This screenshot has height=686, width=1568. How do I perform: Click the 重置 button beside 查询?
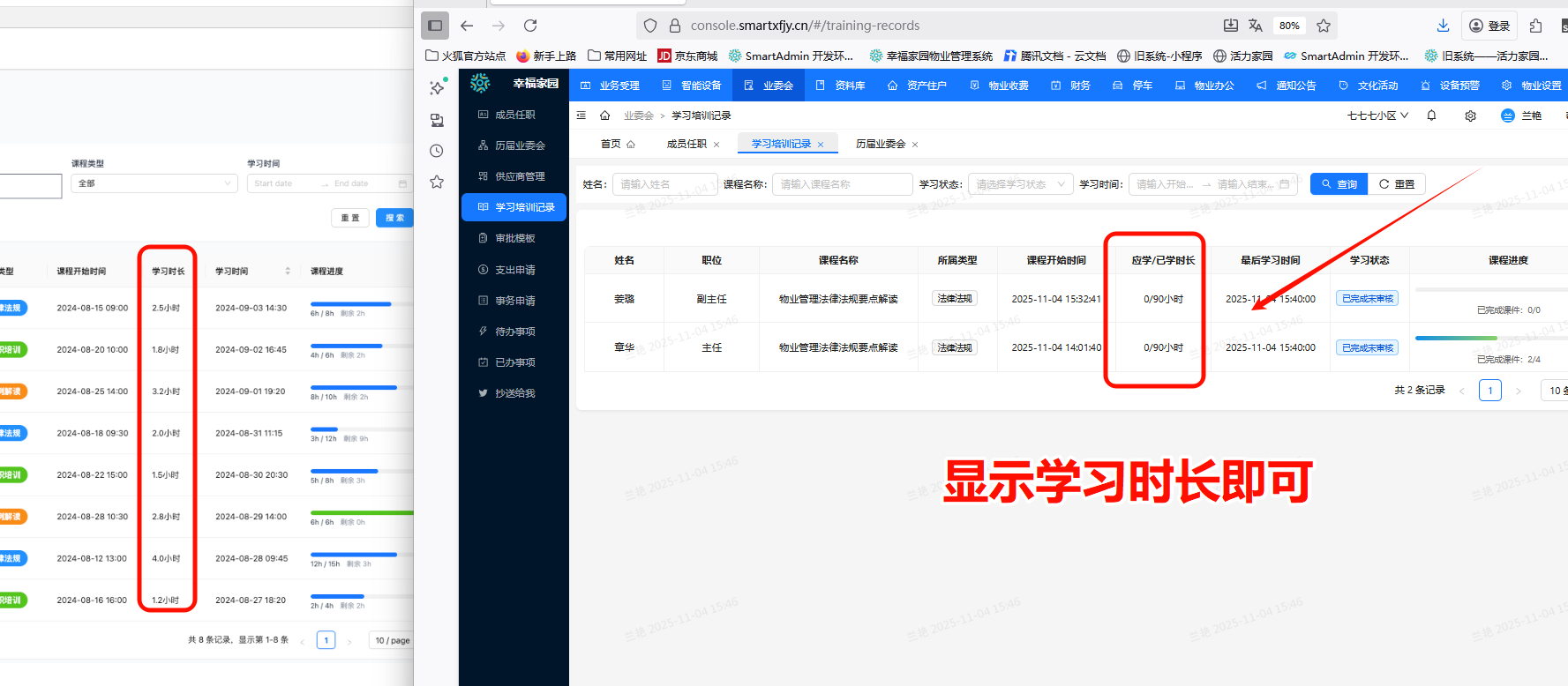[x=1397, y=184]
